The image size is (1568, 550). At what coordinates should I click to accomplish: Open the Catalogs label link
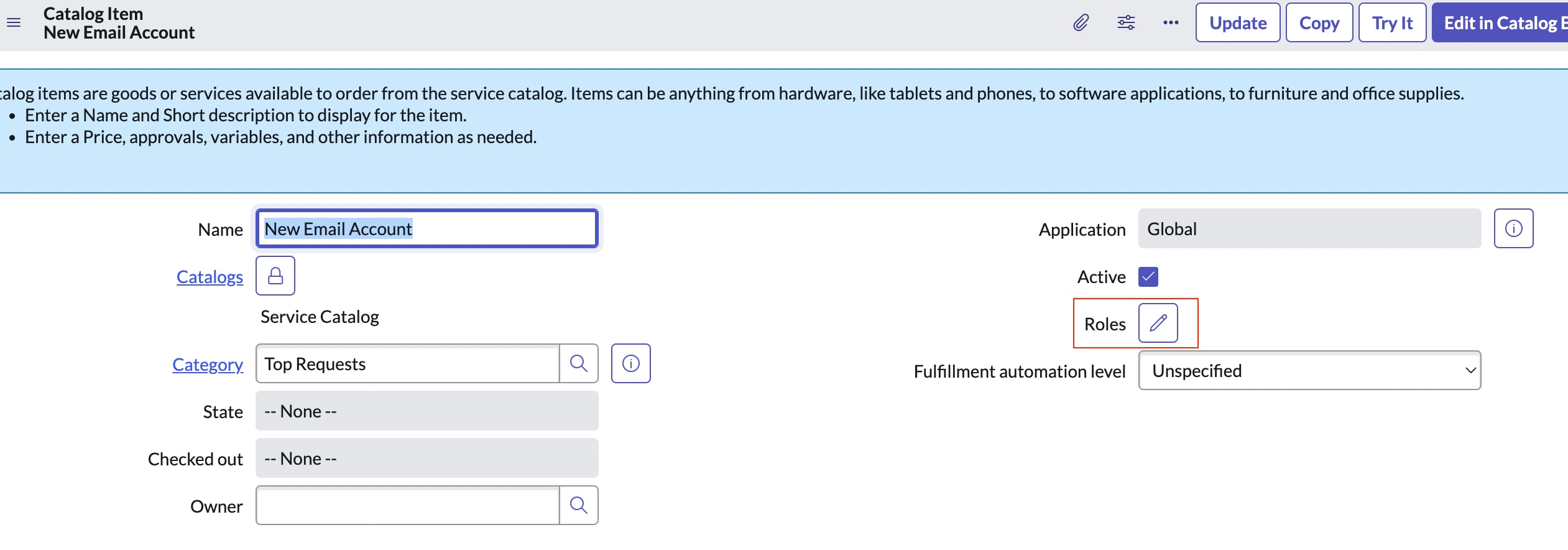[210, 277]
